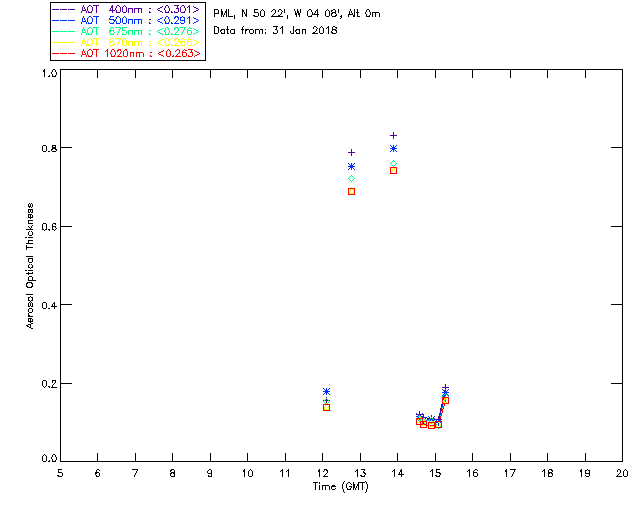
Task: Click the blue asterisk marker near 0.75
Action: point(351,167)
